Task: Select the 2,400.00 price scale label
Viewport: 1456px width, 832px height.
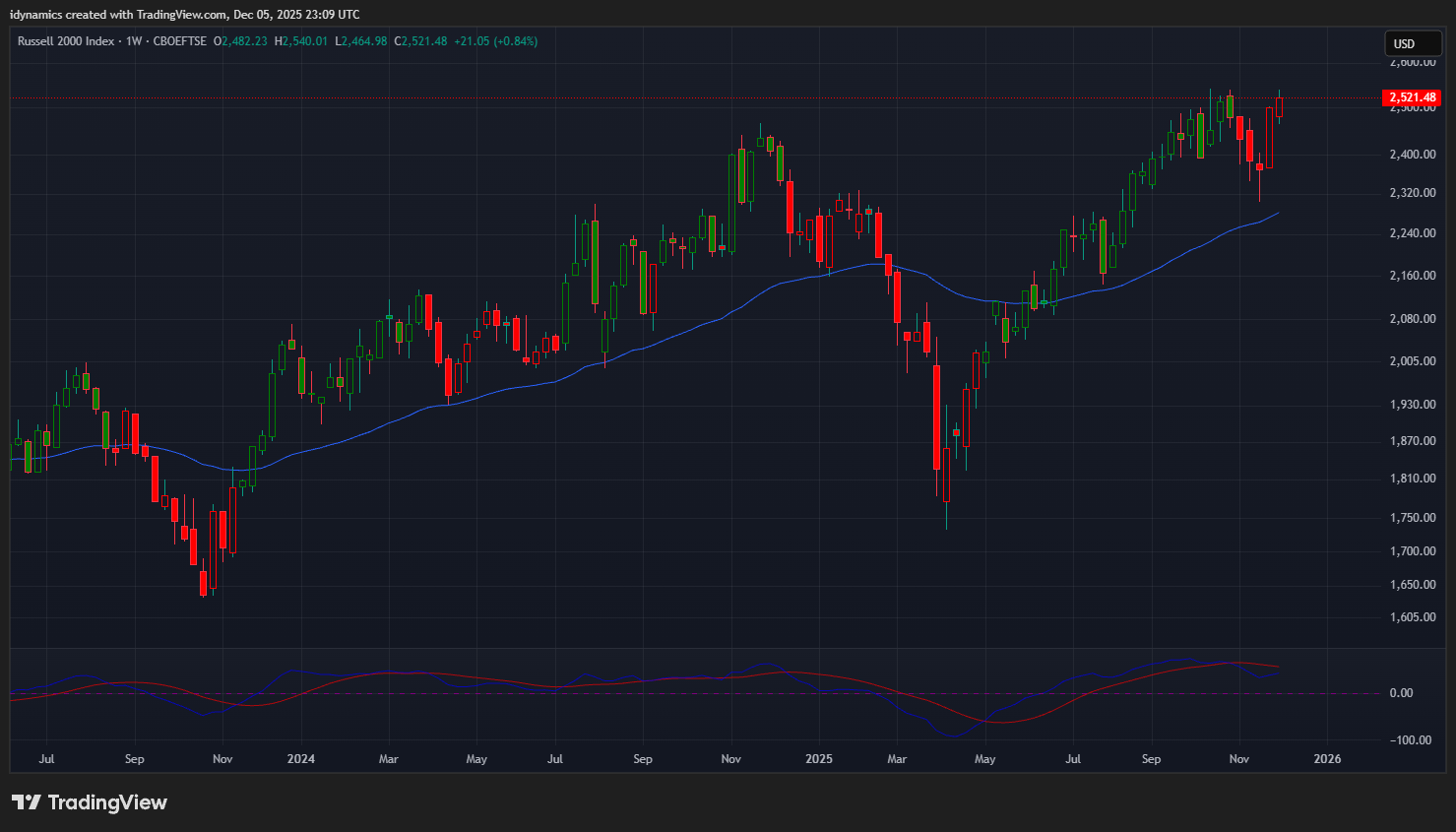Action: click(1412, 155)
